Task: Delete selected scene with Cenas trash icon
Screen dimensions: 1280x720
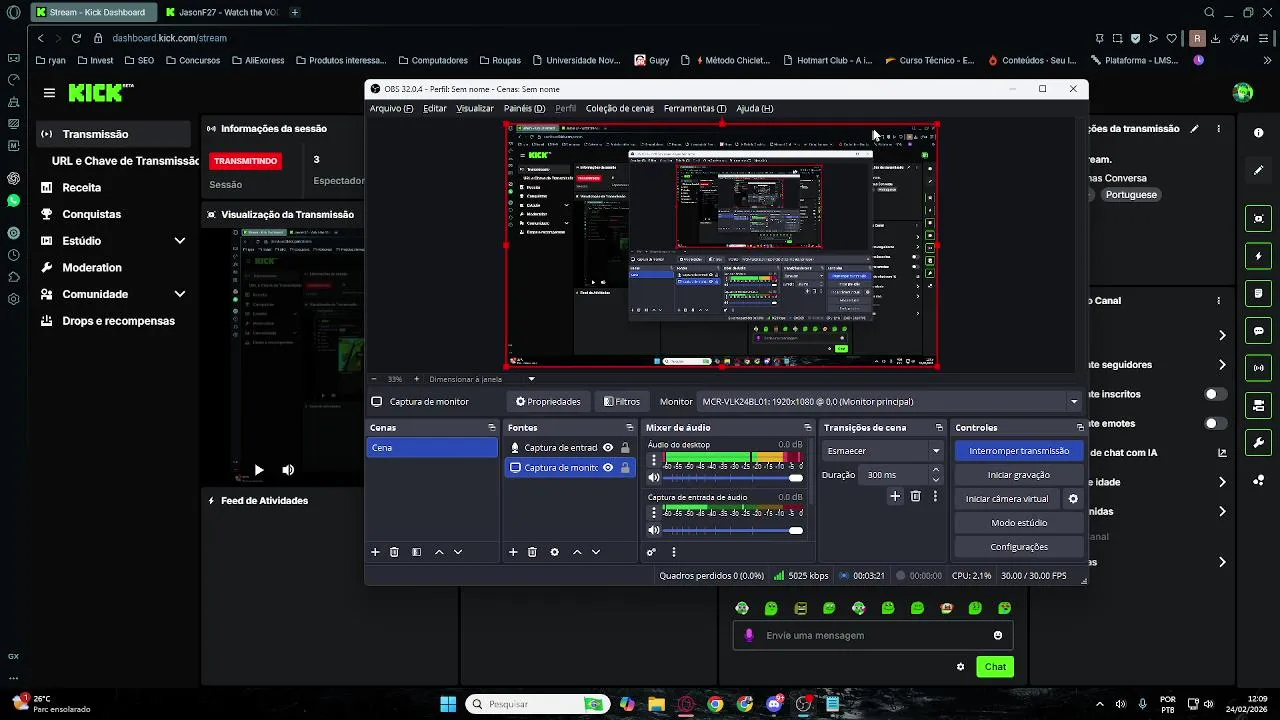Action: (394, 552)
